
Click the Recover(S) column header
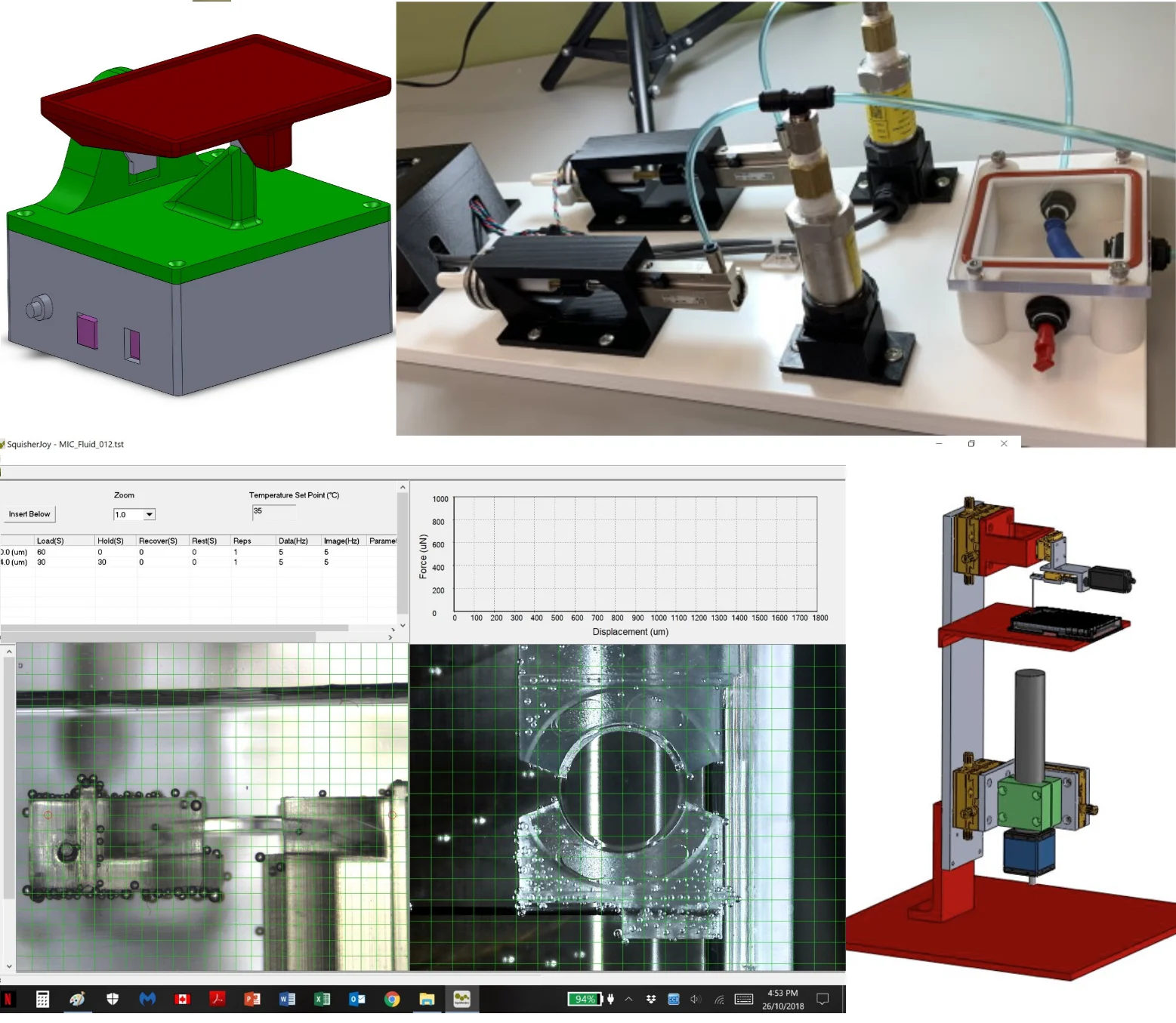tap(162, 541)
